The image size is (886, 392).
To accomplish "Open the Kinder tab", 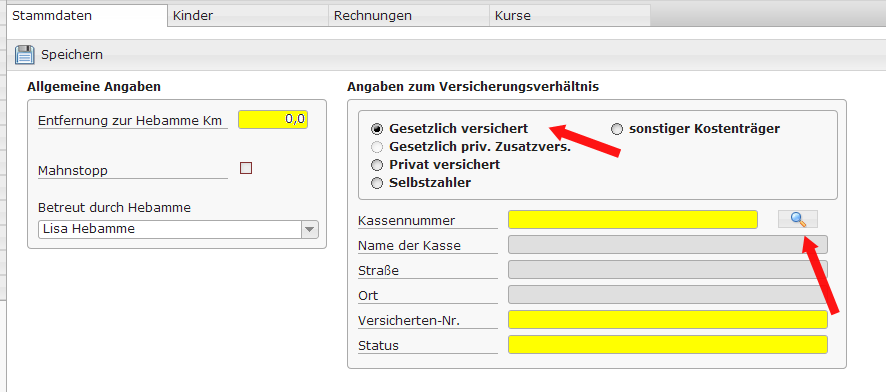I will pos(248,15).
